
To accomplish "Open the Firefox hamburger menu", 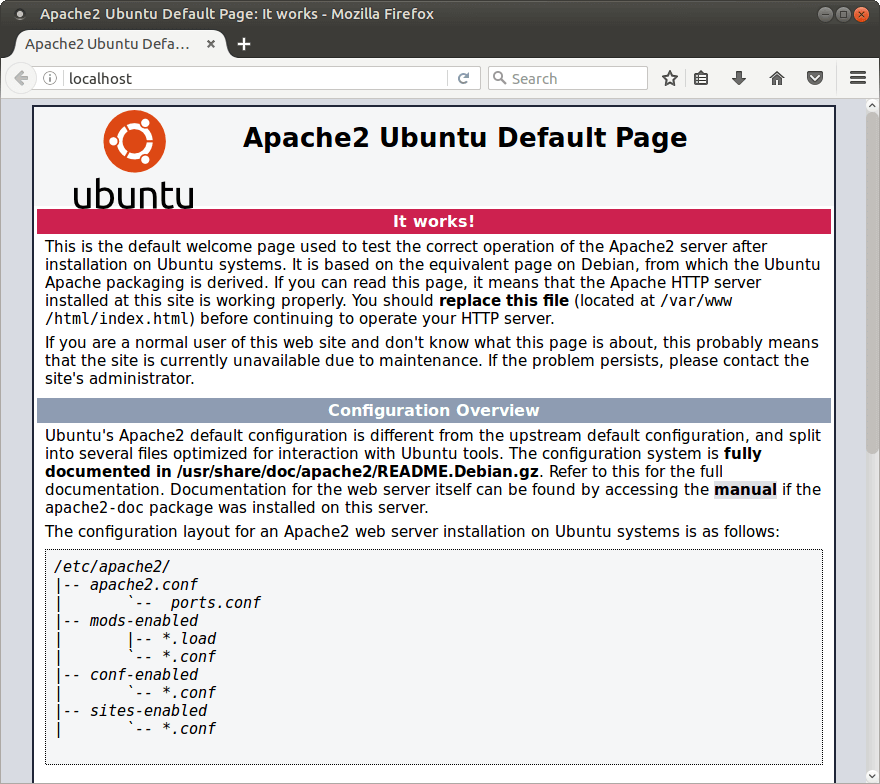I will tap(858, 78).
